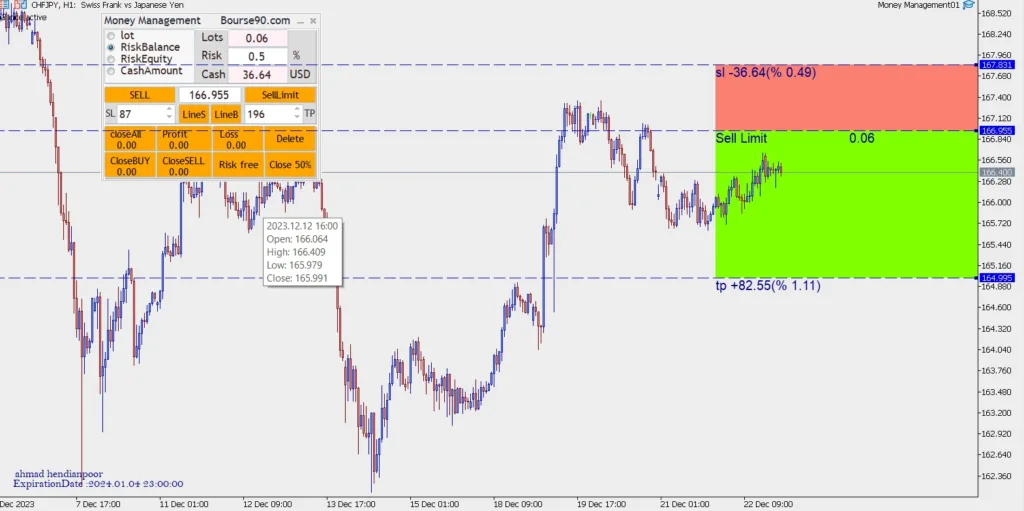The image size is (1024, 511).
Task: Click the Close 50% button
Action: click(x=290, y=165)
